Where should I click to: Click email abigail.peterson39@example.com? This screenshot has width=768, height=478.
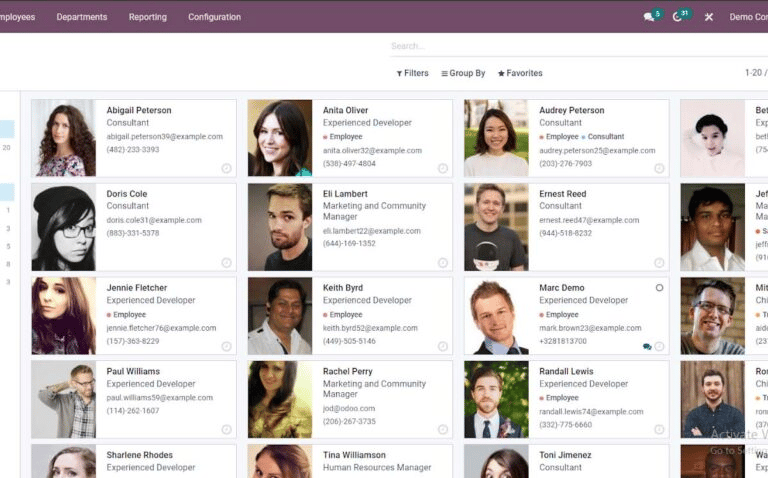point(165,137)
